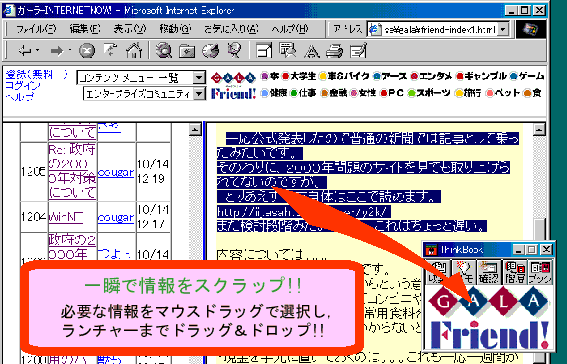This screenshot has height=364, width=567.
Task: Open the address bar dropdown arrow
Action: 503,29
